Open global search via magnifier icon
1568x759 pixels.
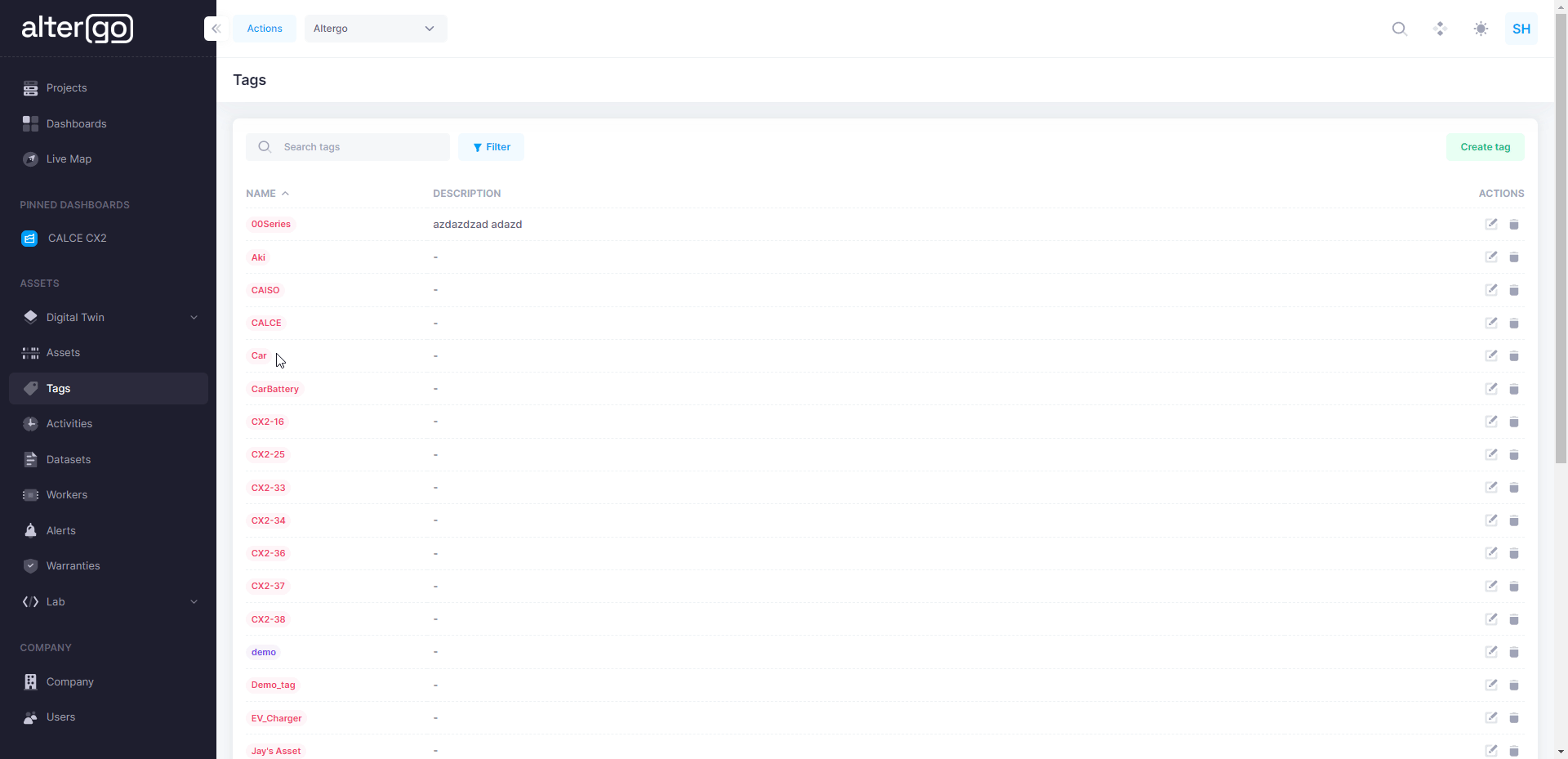[1400, 29]
